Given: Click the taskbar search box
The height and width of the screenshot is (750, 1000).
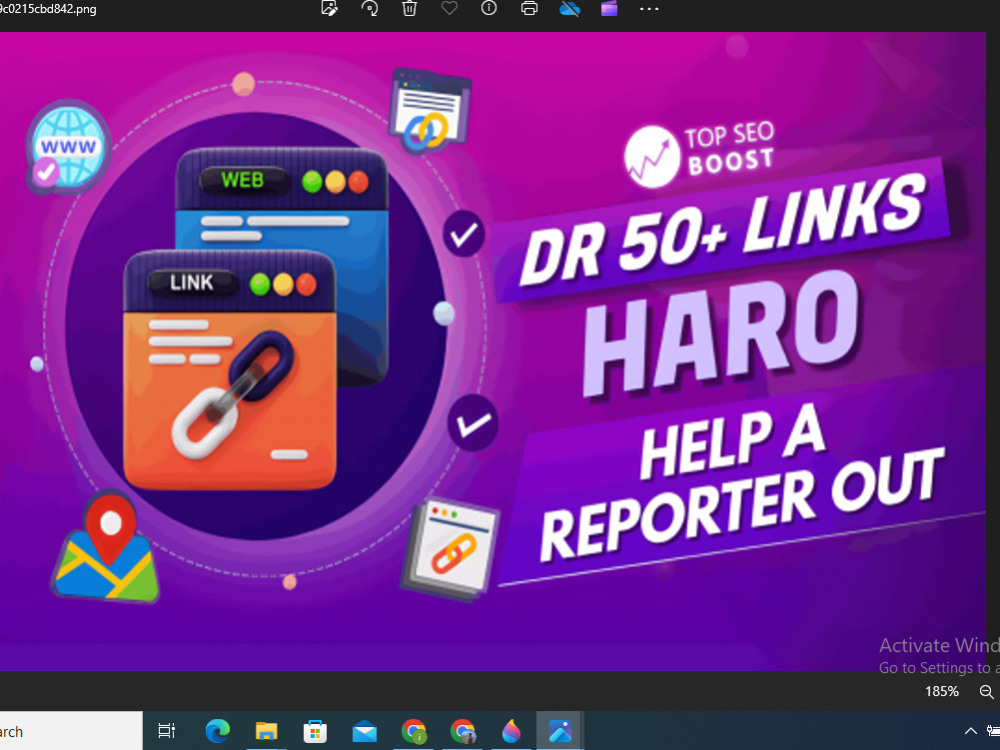Looking at the screenshot, I should (71, 731).
